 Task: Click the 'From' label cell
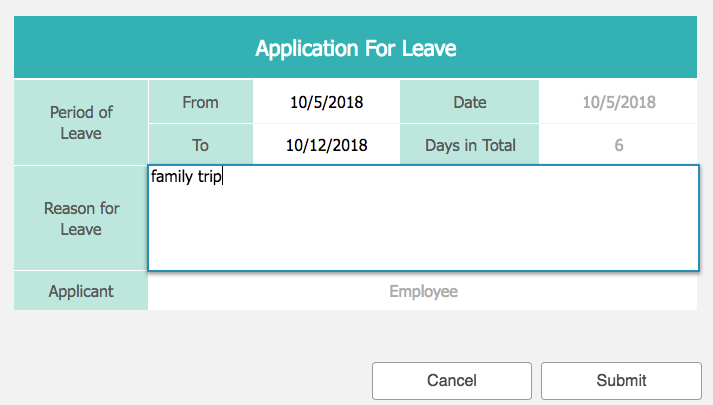click(200, 102)
